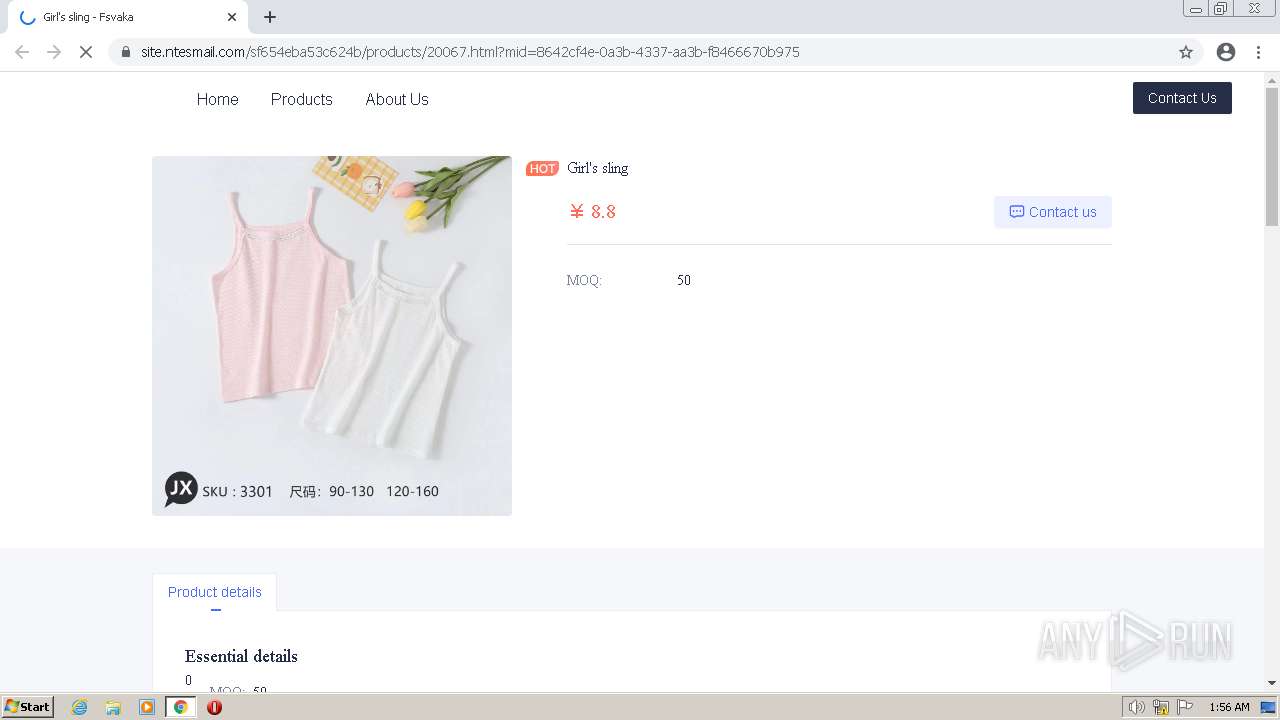Open the Action Center flag icon
This screenshot has width=1280, height=720.
click(1185, 707)
